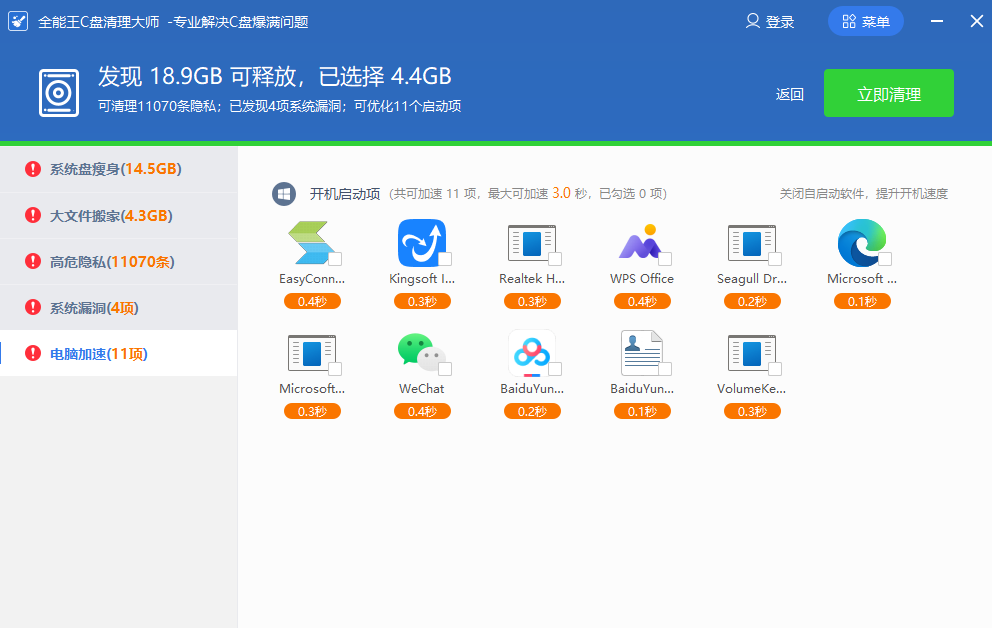
Task: Click the Kingsoft startup item icon
Action: point(420,243)
